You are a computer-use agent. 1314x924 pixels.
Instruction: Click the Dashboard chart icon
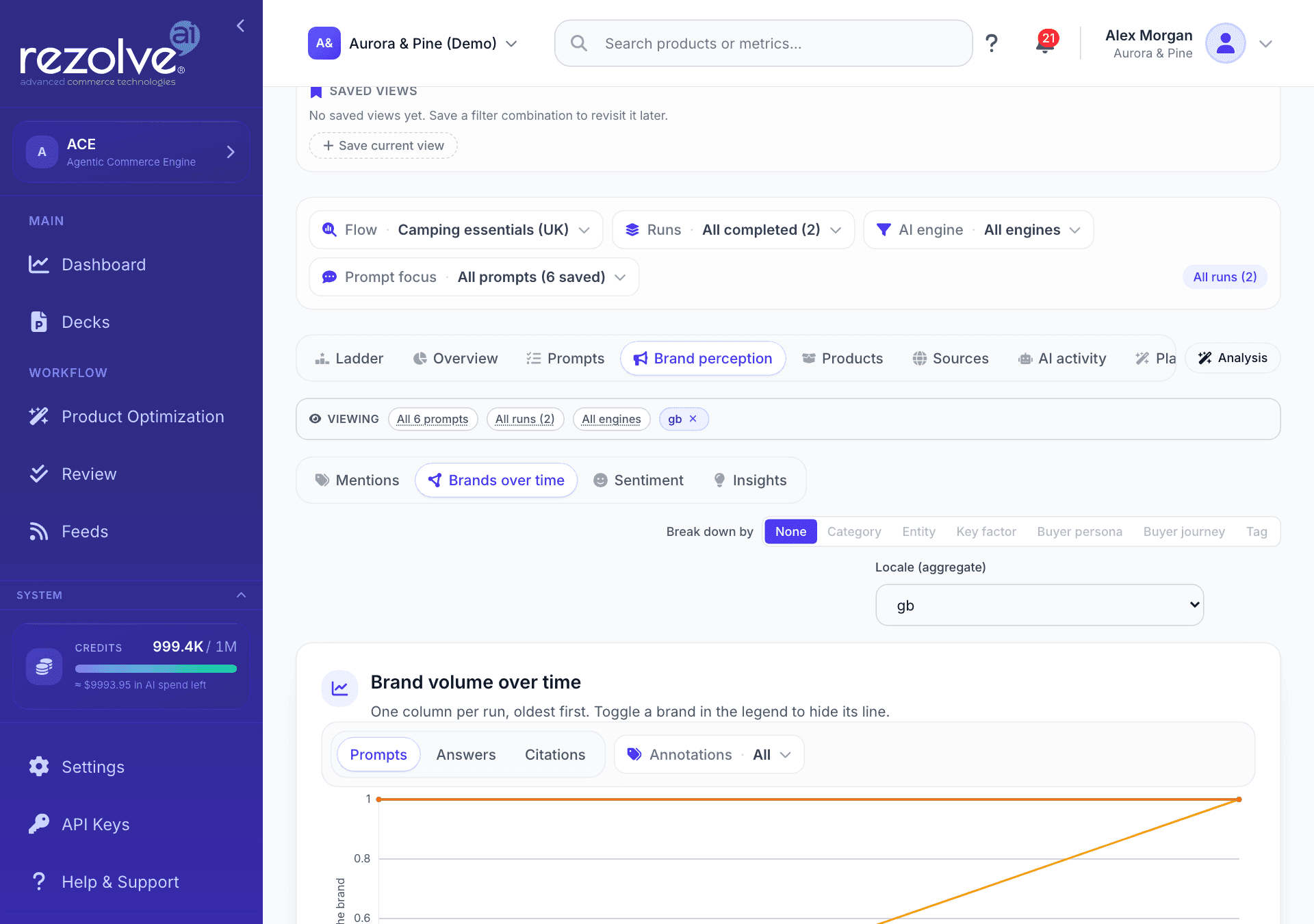click(39, 264)
